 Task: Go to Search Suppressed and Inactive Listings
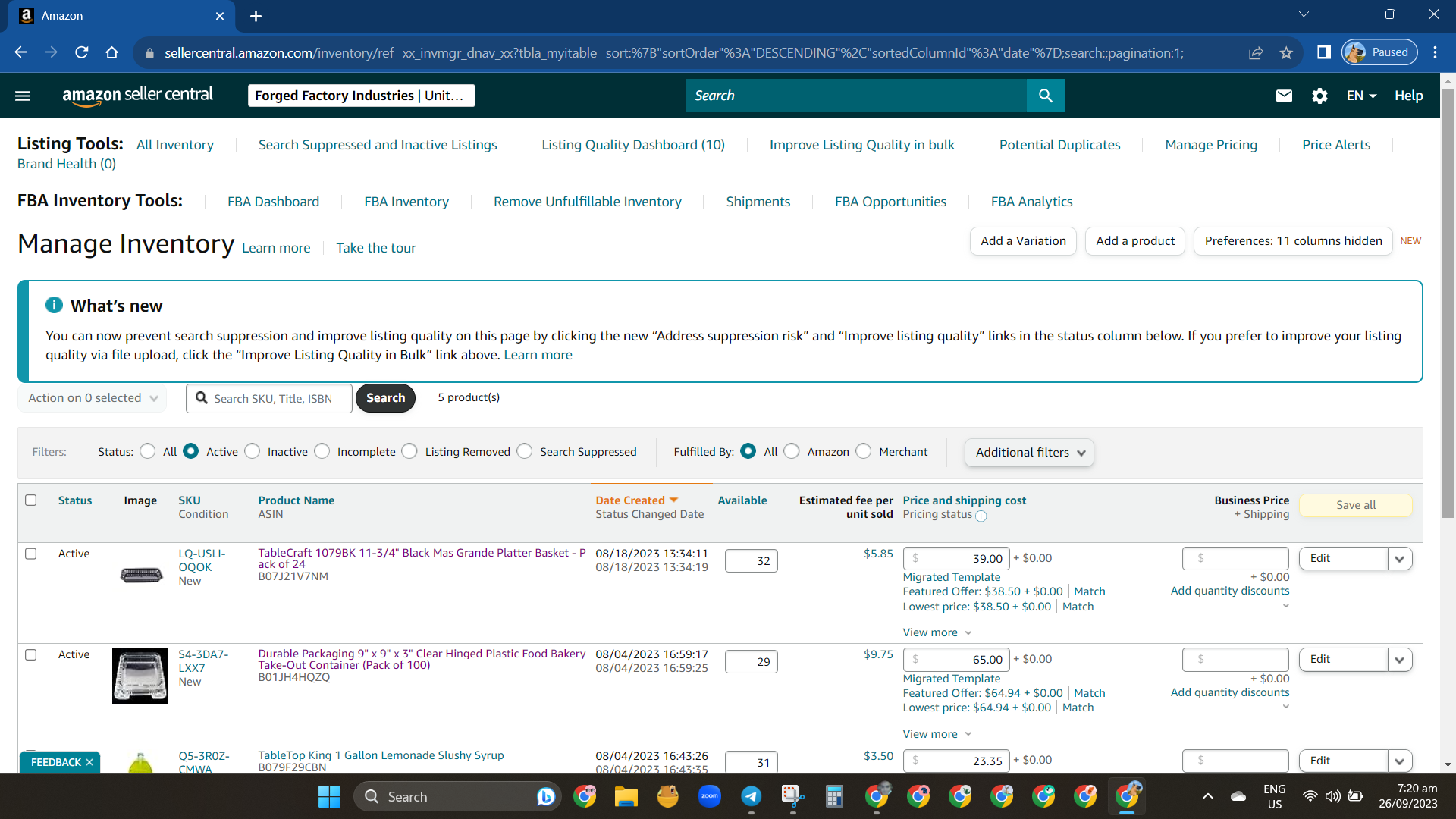click(378, 145)
